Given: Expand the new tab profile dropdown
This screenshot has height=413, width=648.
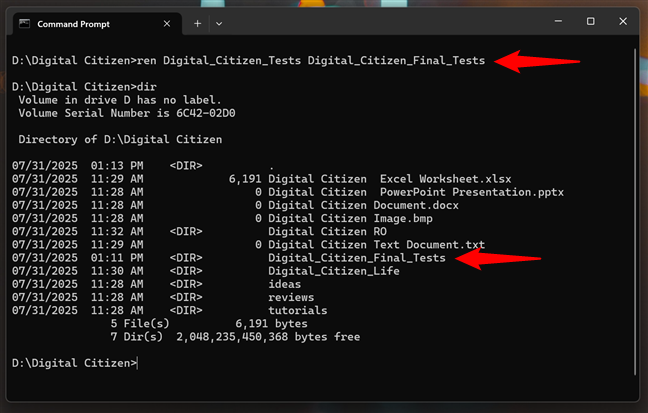Looking at the screenshot, I should pyautogui.click(x=219, y=21).
